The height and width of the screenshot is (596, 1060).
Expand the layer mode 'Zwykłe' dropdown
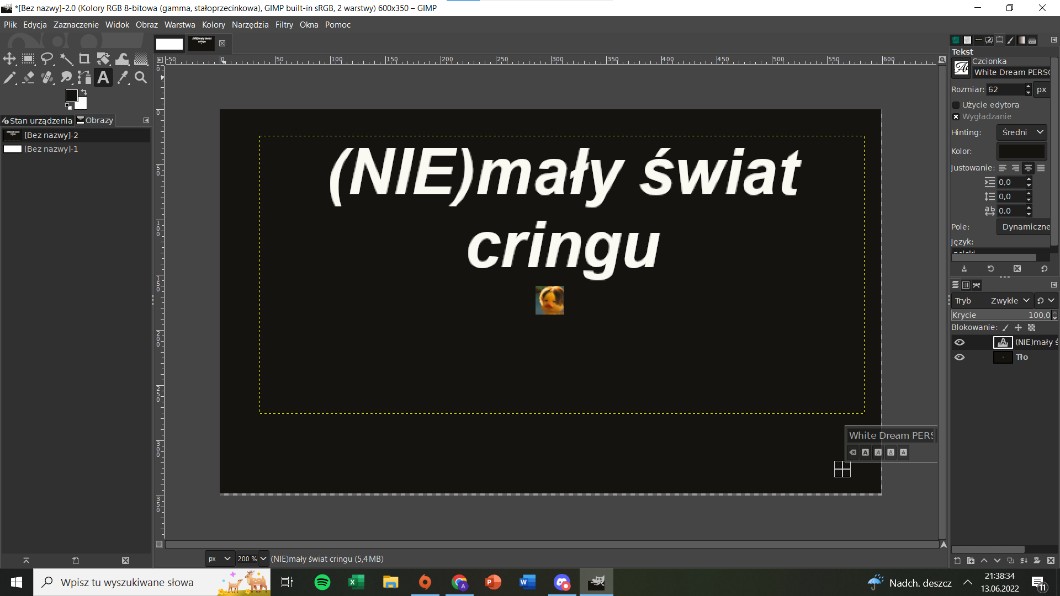click(x=1008, y=300)
